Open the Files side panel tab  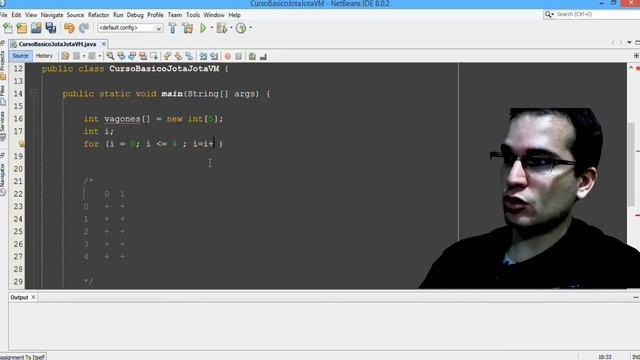2,95
